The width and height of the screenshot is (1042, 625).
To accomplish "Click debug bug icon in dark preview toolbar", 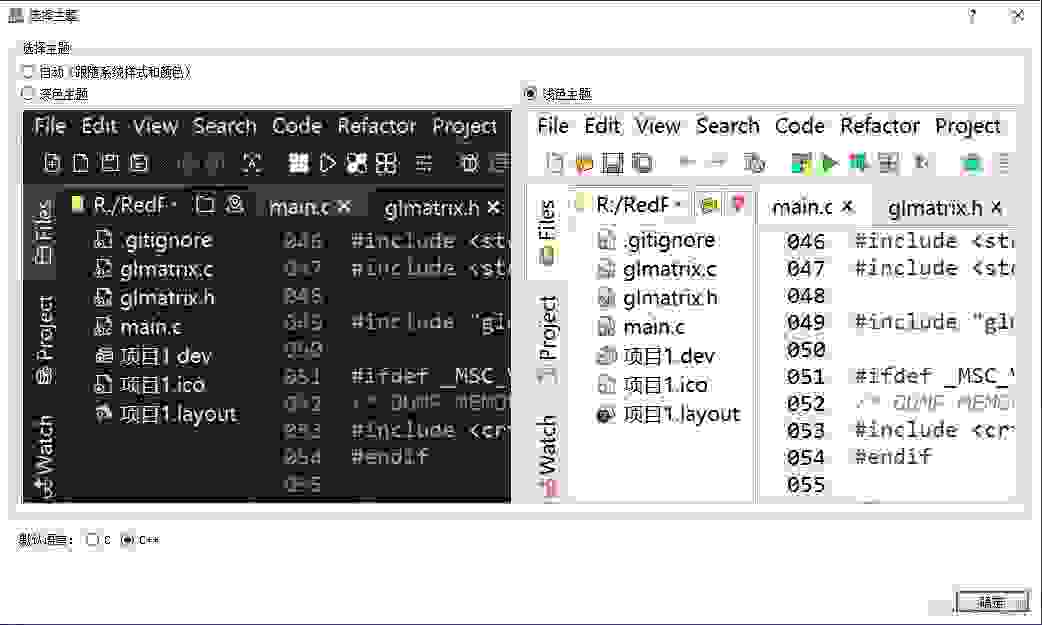I will (x=470, y=163).
